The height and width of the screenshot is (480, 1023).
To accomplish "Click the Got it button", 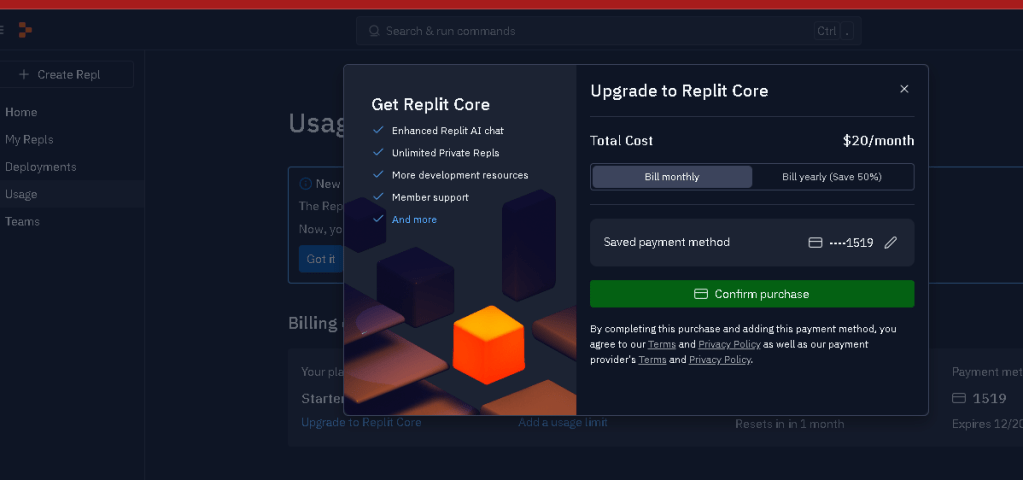I will [321, 259].
